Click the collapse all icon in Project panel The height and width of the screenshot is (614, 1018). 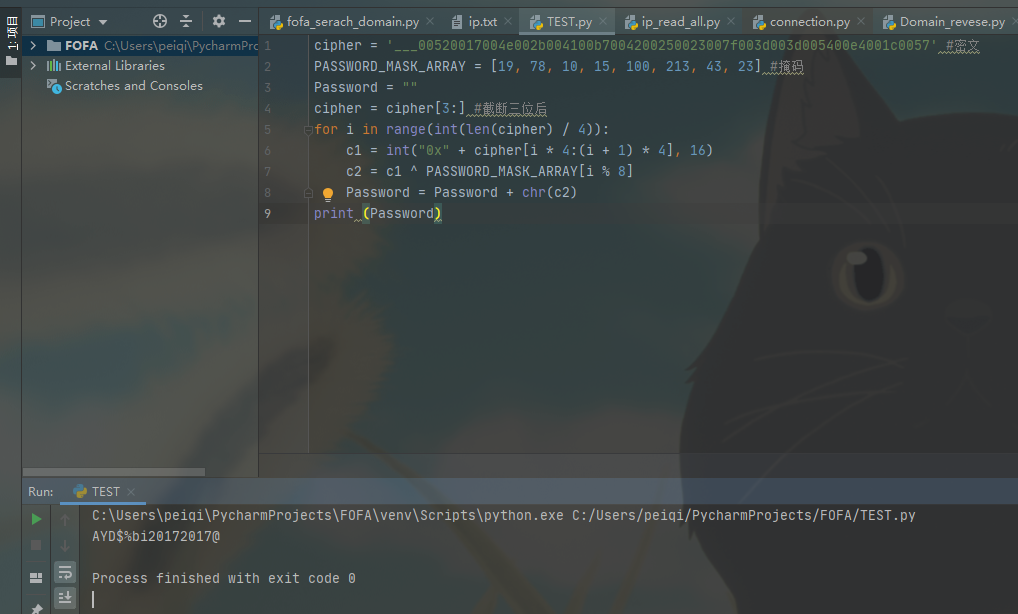[186, 21]
